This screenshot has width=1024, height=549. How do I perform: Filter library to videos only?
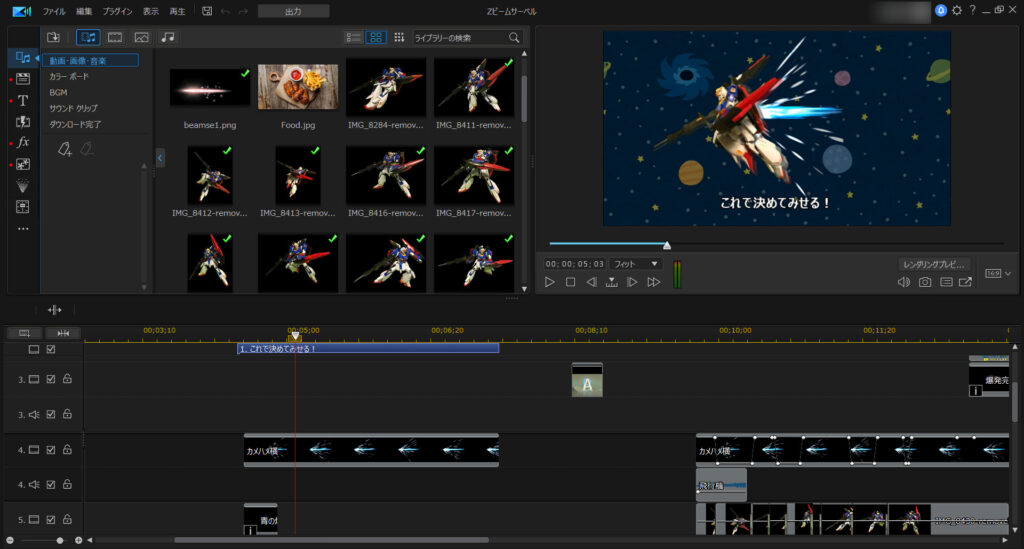click(115, 37)
